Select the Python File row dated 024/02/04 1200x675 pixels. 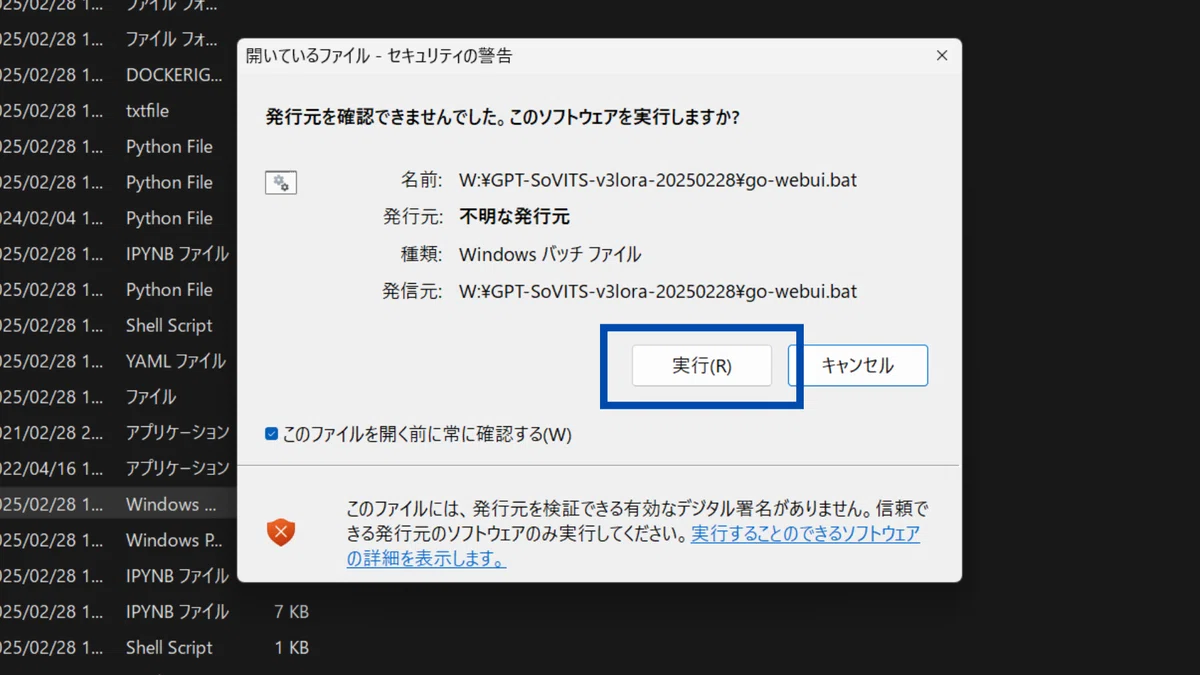pyautogui.click(x=118, y=218)
